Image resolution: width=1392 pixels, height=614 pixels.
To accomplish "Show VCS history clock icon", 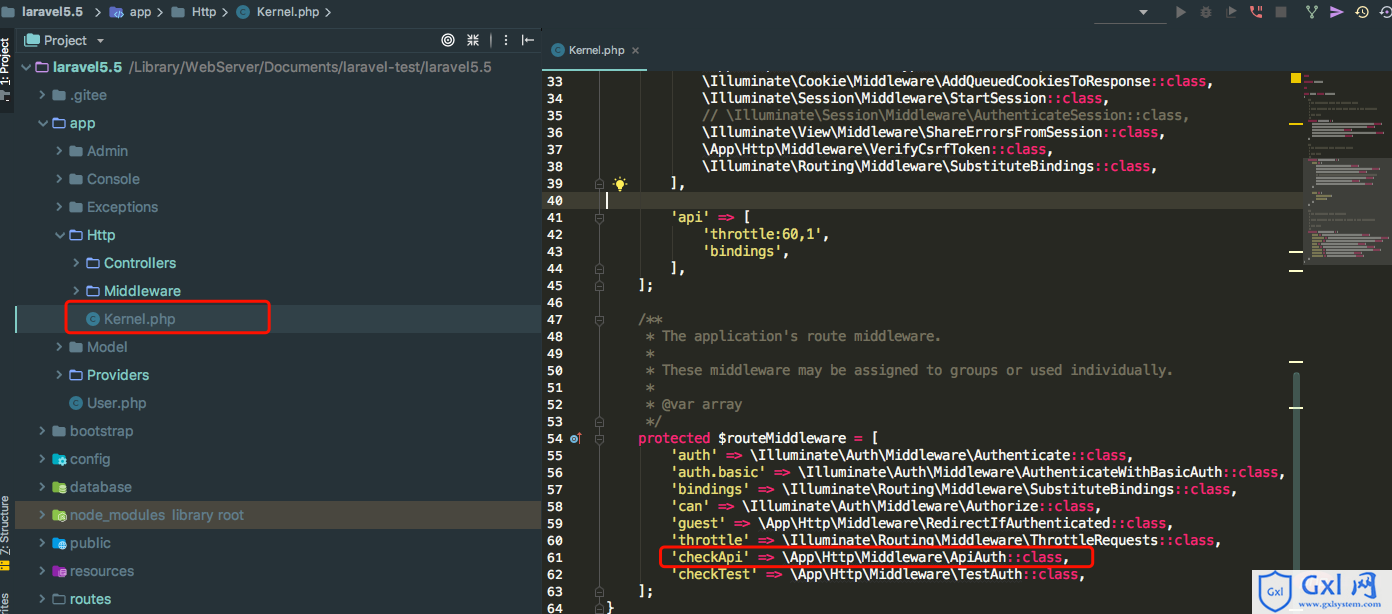I will click(x=1362, y=12).
